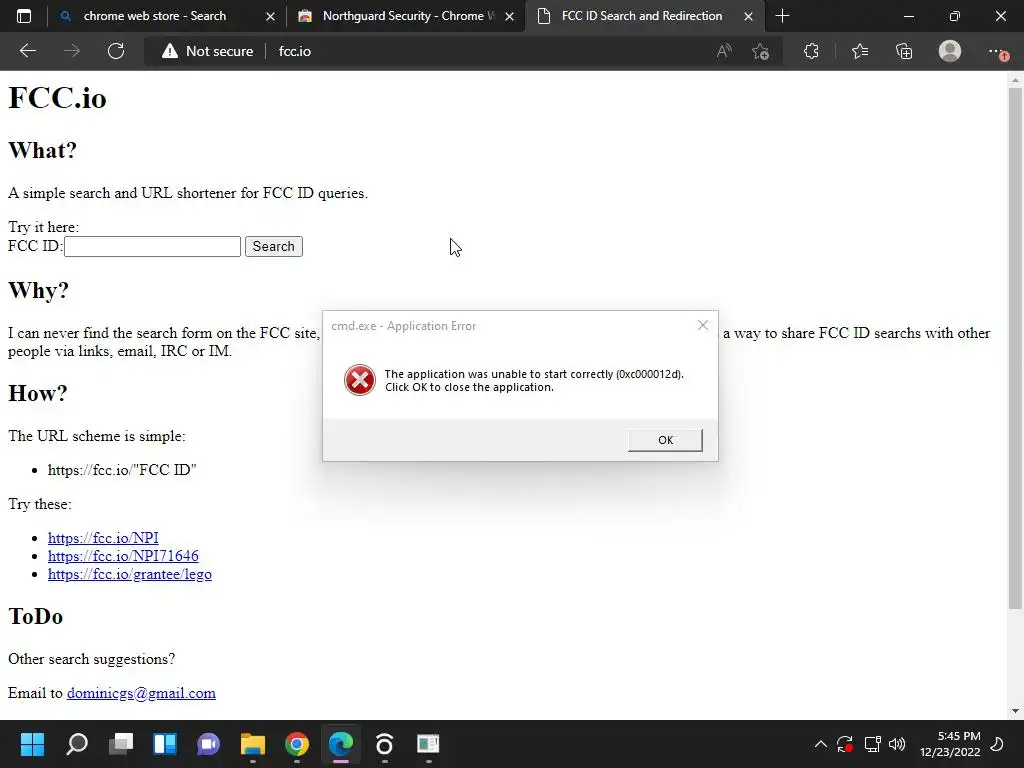The height and width of the screenshot is (768, 1024).
Task: Open the https://fcc.io/NPI link
Action: [x=103, y=537]
